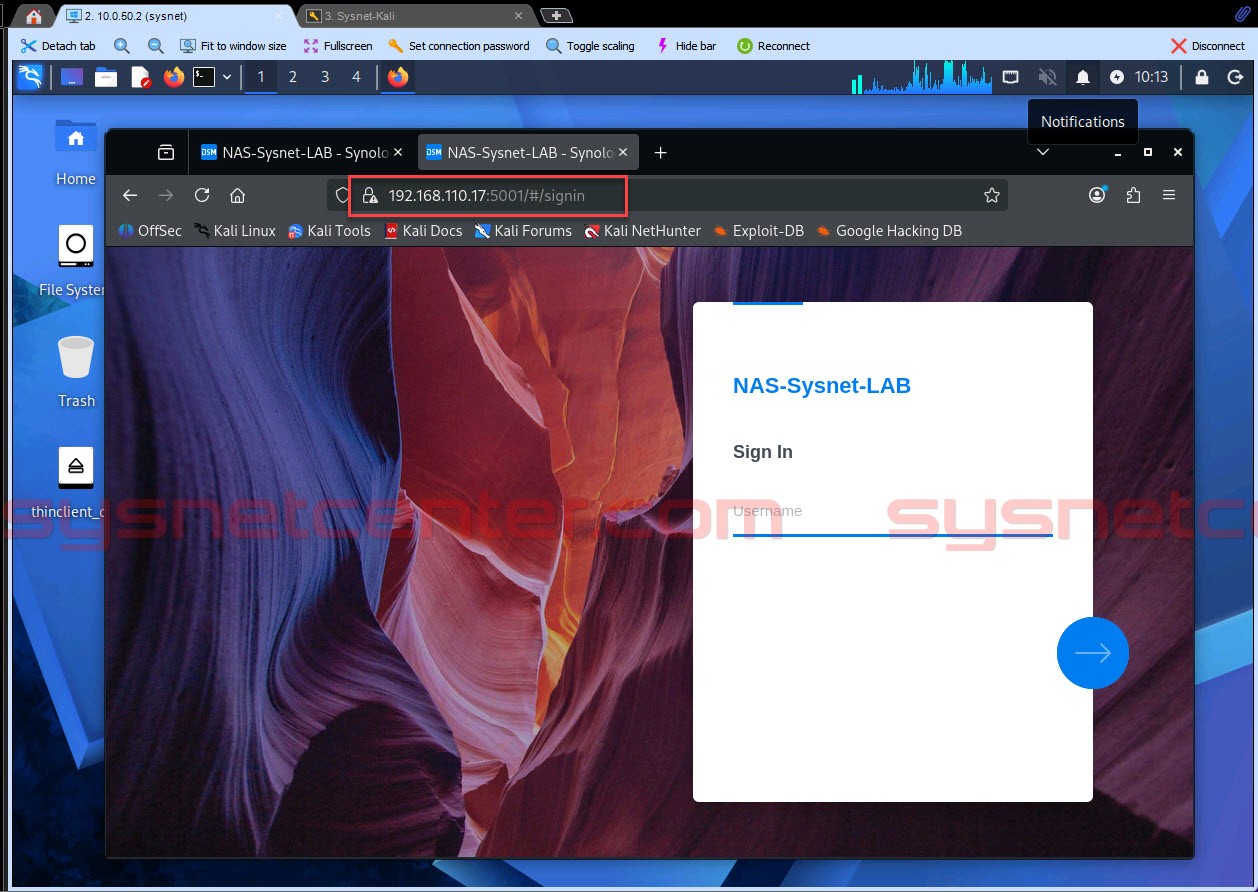Open the text editor panel icon
This screenshot has height=892, width=1258.
click(140, 77)
